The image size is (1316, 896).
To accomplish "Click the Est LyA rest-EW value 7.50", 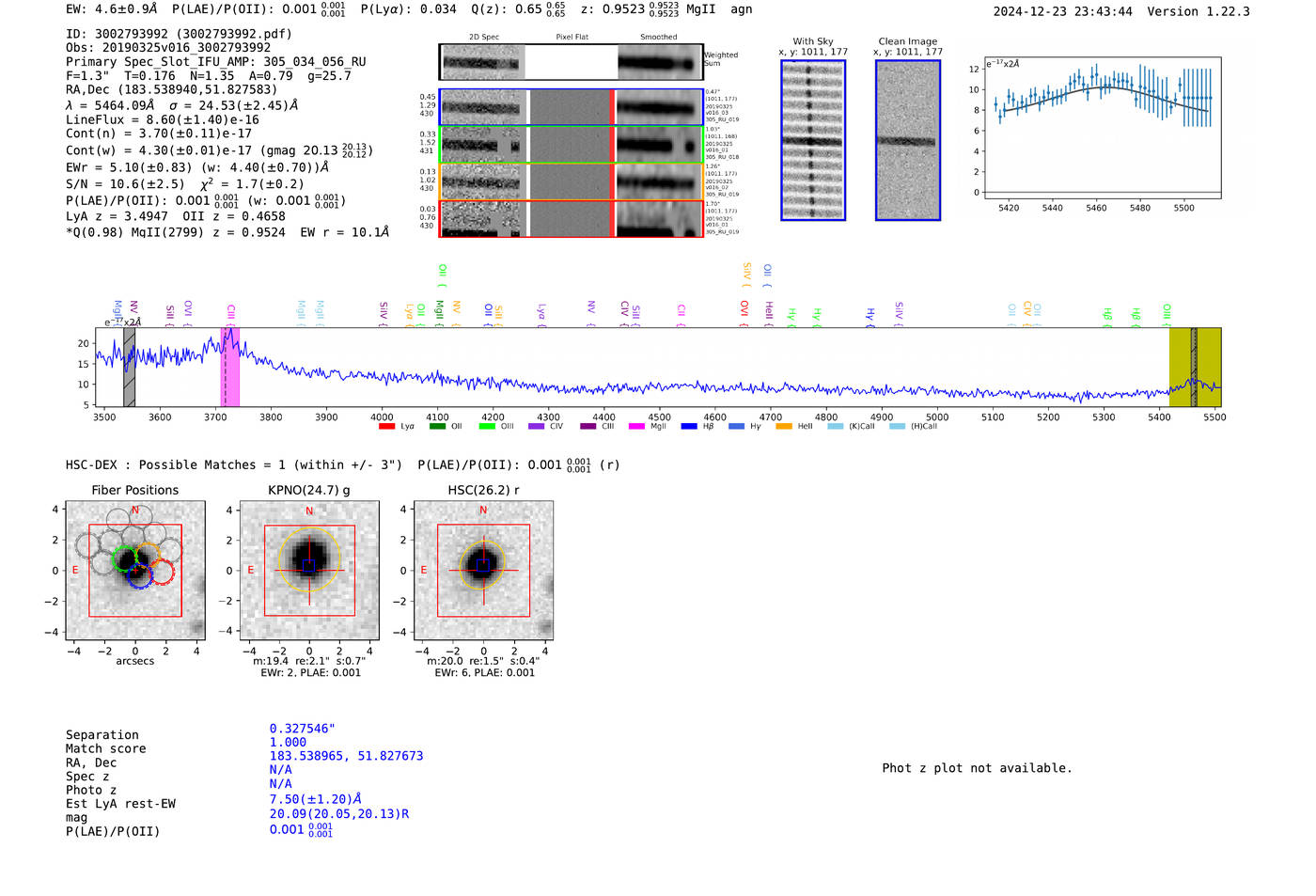I will click(x=316, y=799).
